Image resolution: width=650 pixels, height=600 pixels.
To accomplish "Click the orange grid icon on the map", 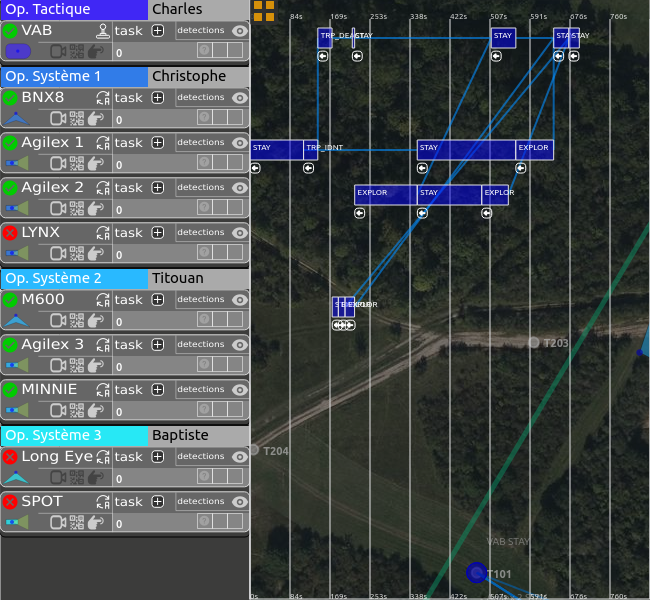I will click(x=264, y=11).
